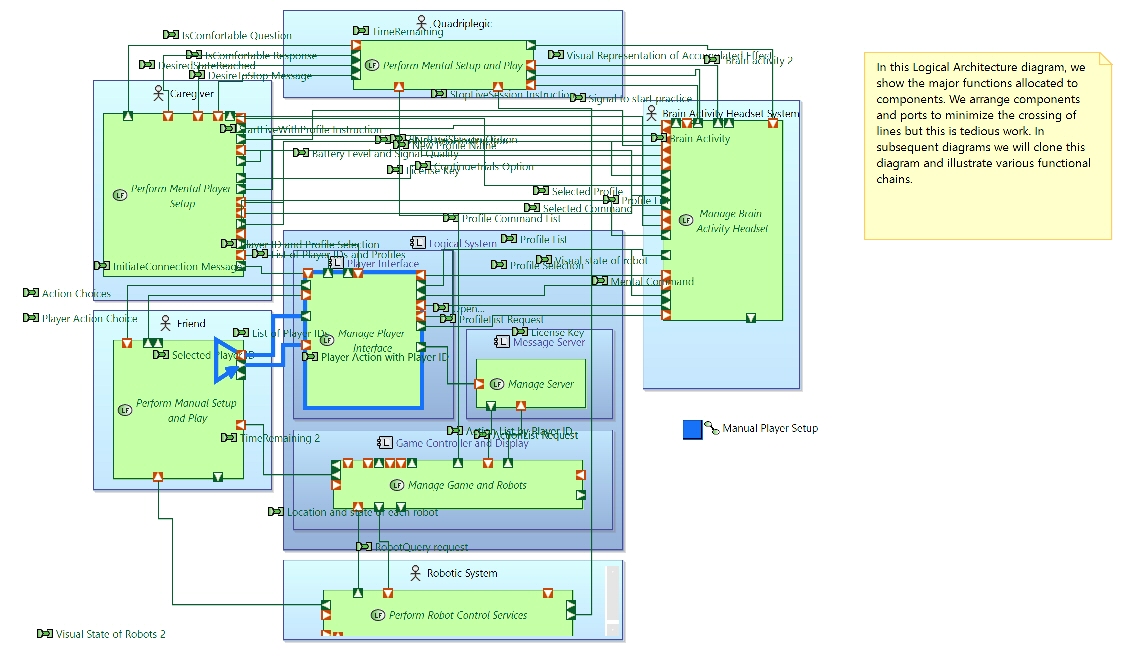1123x665 pixels.
Task: Click the functional chain icon beside Manual Player Setup
Action: point(711,428)
